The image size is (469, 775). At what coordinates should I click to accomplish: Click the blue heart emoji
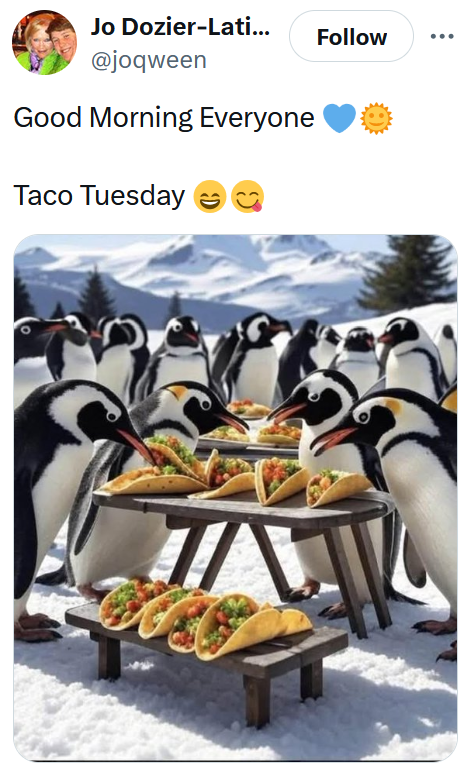point(339,119)
